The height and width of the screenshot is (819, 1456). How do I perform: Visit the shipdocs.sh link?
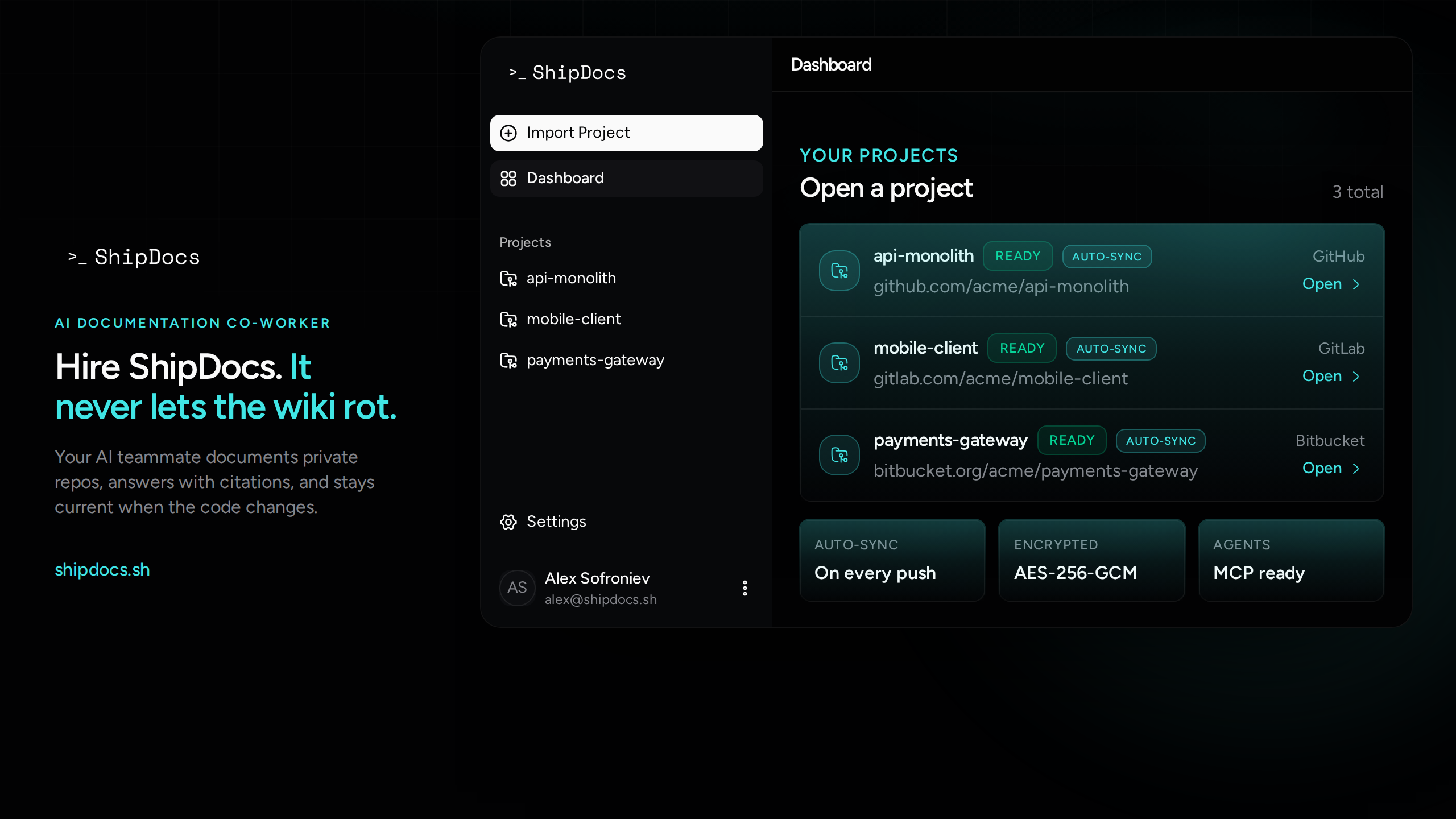click(x=102, y=570)
